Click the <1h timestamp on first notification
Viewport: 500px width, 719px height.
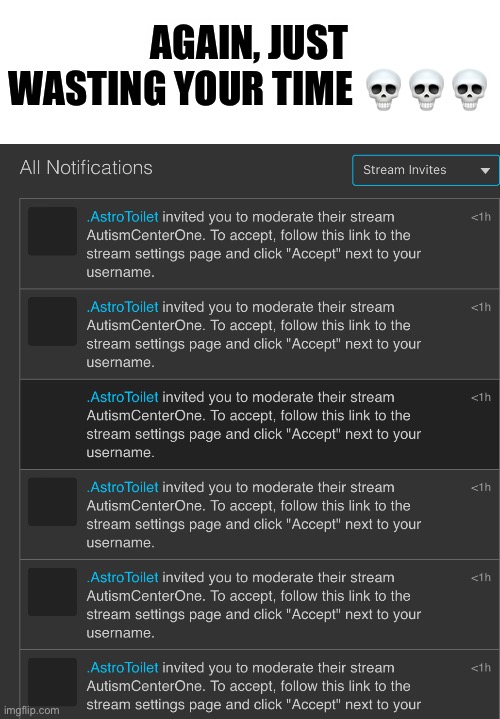[481, 217]
